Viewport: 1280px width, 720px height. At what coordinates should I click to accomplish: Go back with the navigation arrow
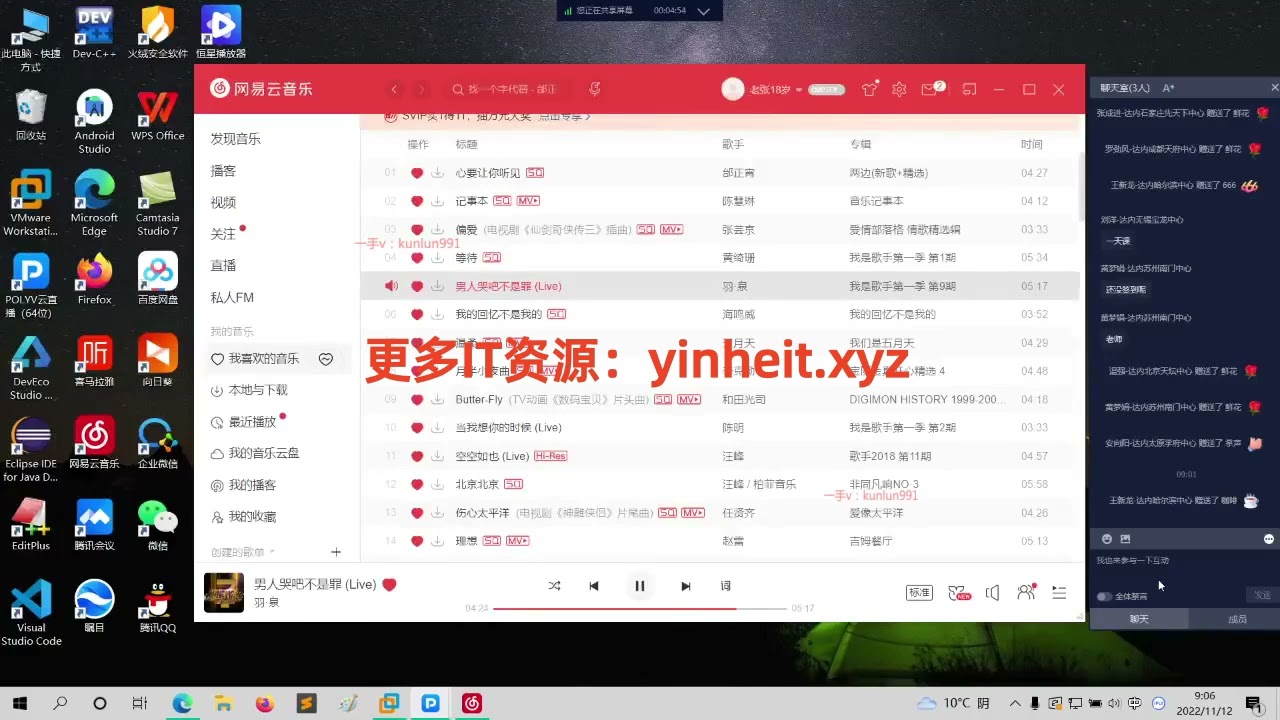coord(395,90)
